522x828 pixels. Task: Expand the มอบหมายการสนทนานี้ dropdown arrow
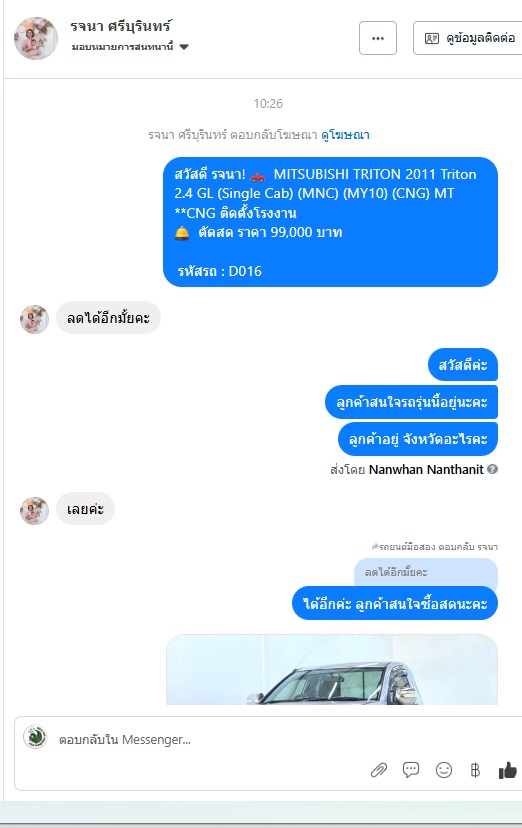184,46
